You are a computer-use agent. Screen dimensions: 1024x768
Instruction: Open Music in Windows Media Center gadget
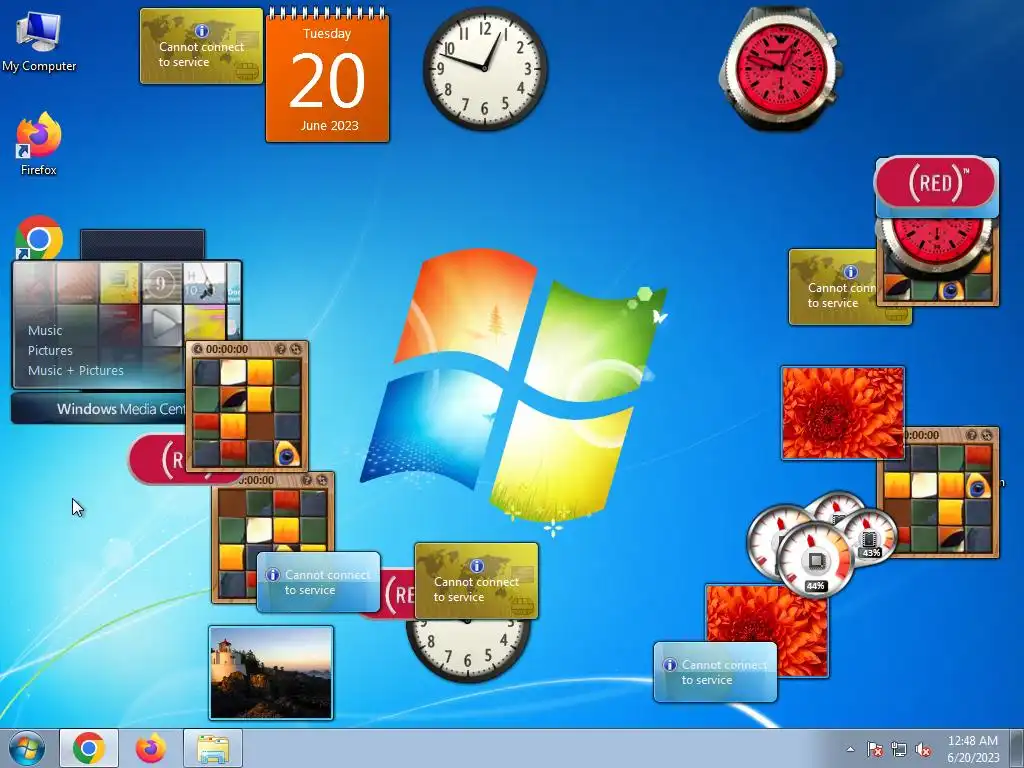45,330
